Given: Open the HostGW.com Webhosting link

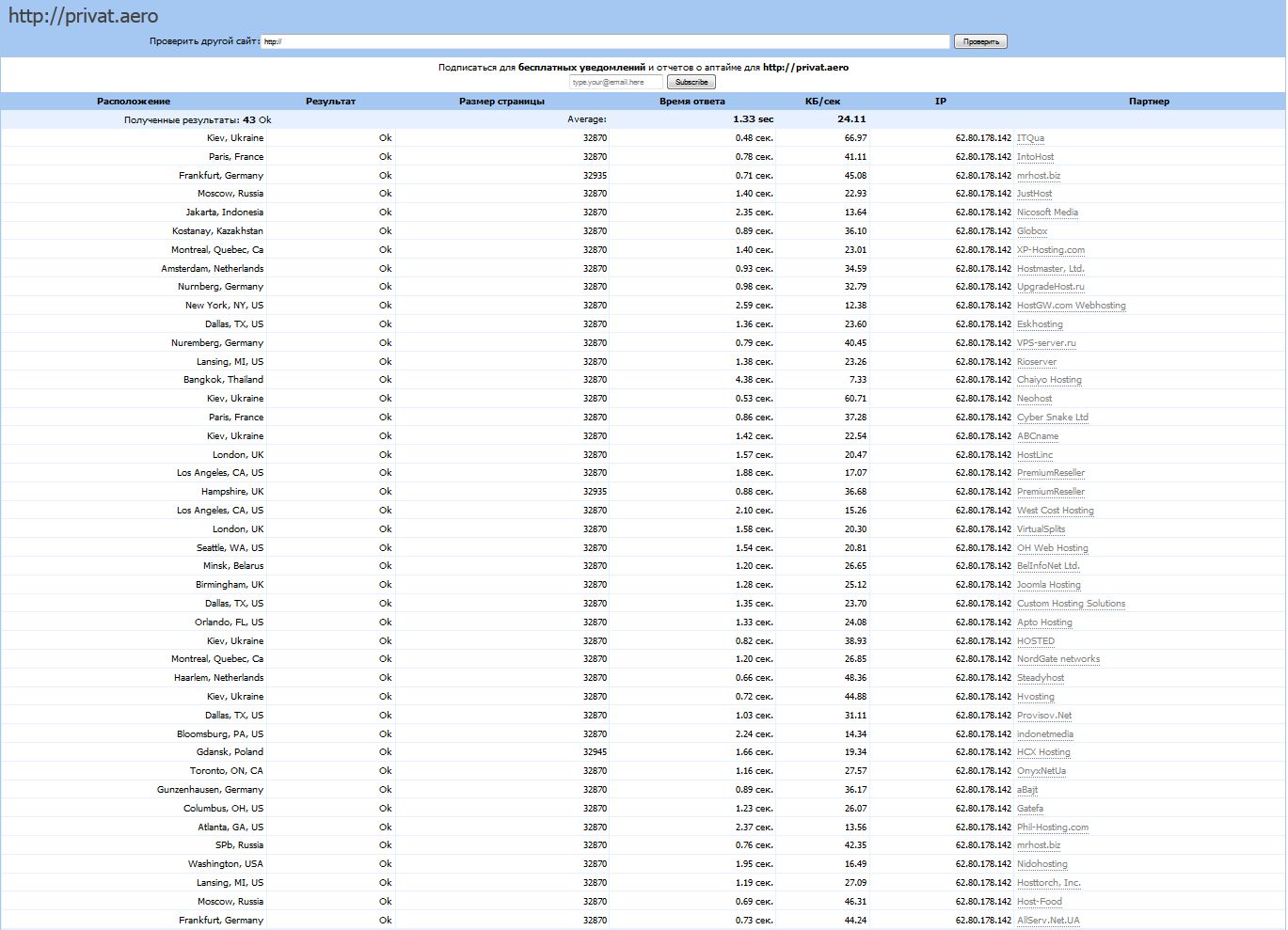Looking at the screenshot, I should click(1071, 306).
